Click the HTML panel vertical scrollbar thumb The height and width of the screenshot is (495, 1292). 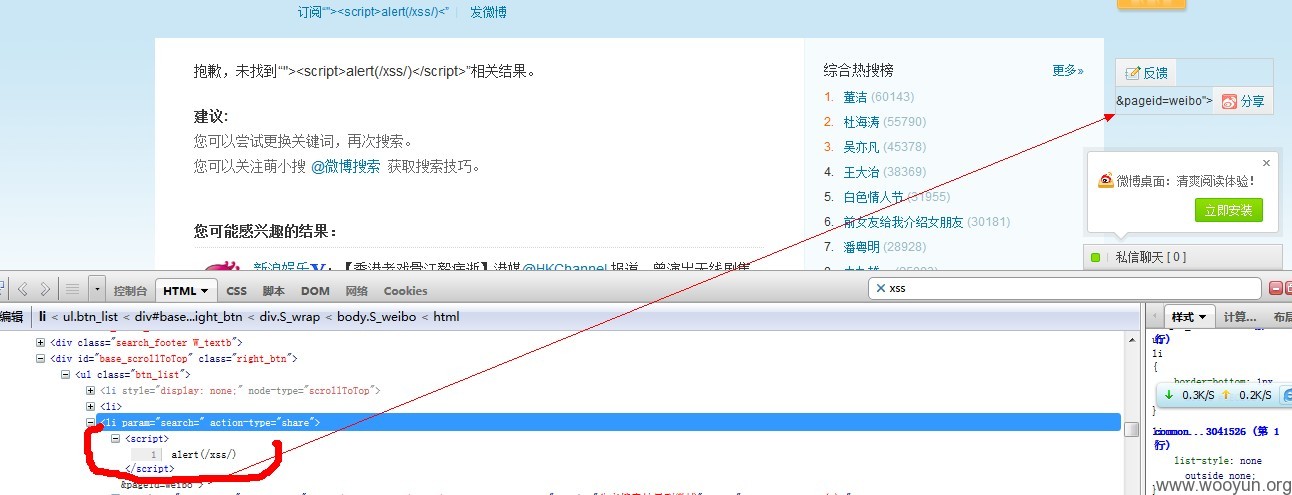click(x=1131, y=430)
